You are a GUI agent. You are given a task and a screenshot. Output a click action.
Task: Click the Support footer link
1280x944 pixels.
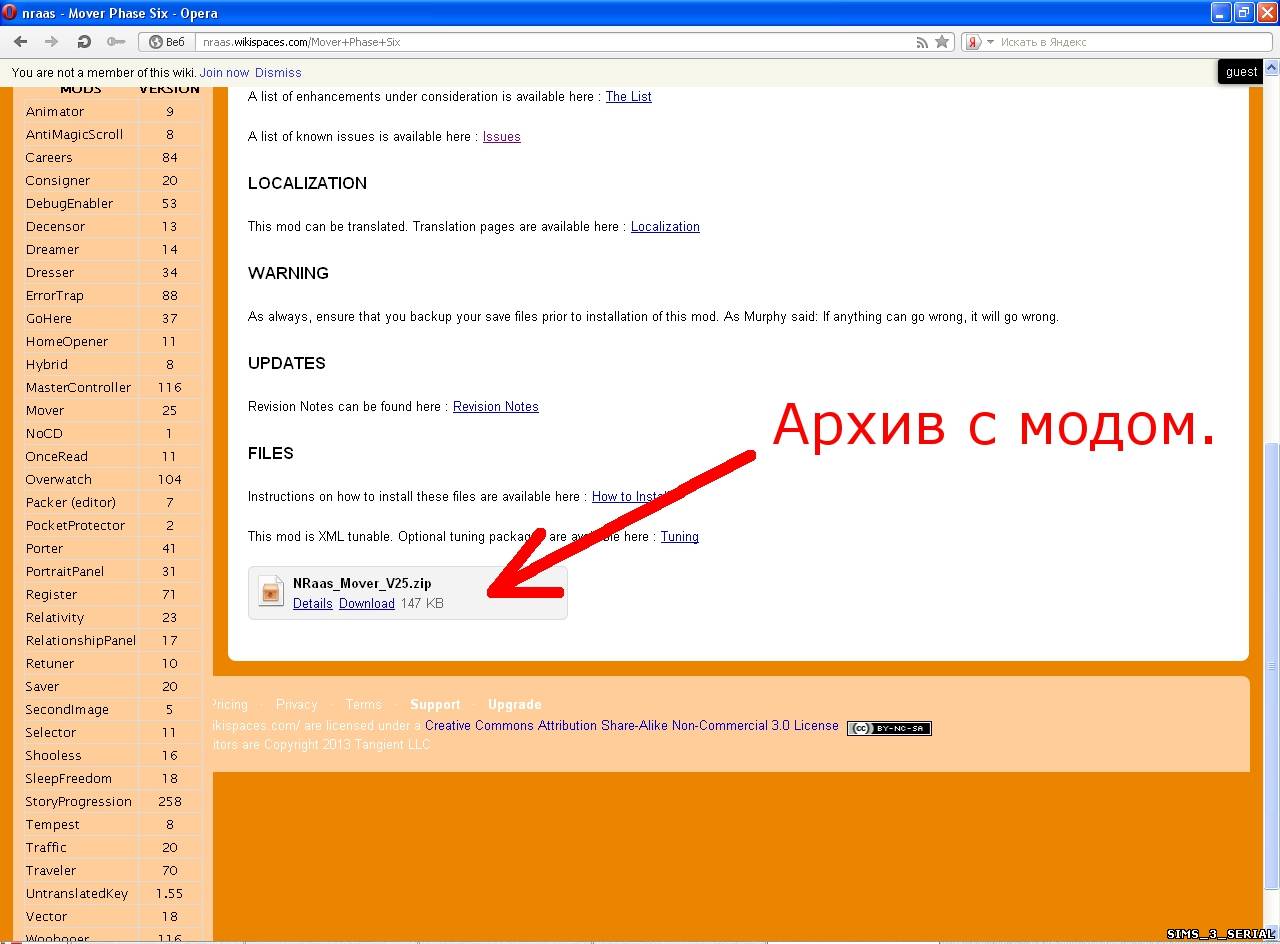pyautogui.click(x=435, y=704)
